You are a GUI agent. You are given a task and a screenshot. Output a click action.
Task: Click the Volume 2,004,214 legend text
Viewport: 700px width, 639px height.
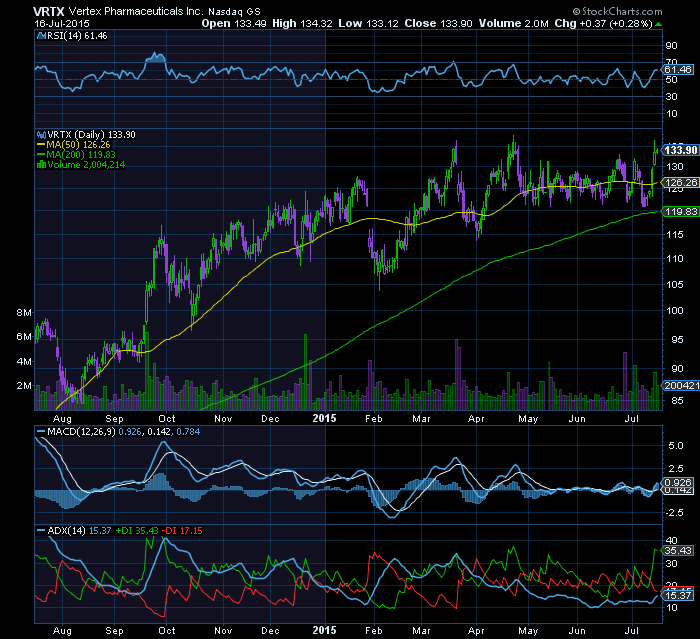tap(86, 164)
